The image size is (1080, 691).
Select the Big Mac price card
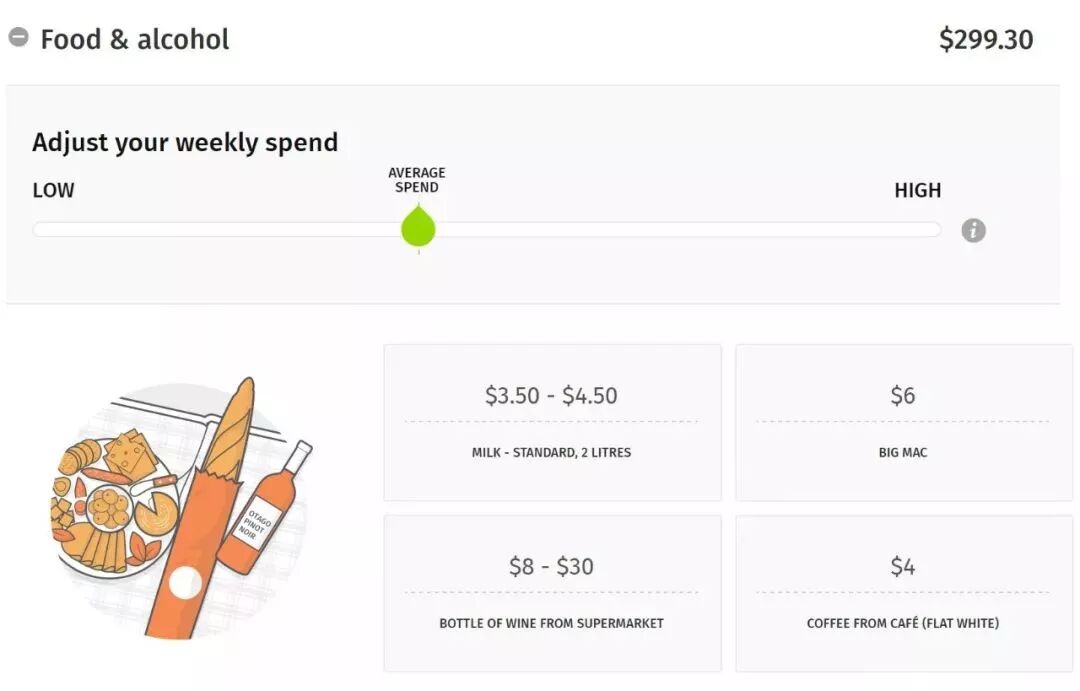(903, 422)
